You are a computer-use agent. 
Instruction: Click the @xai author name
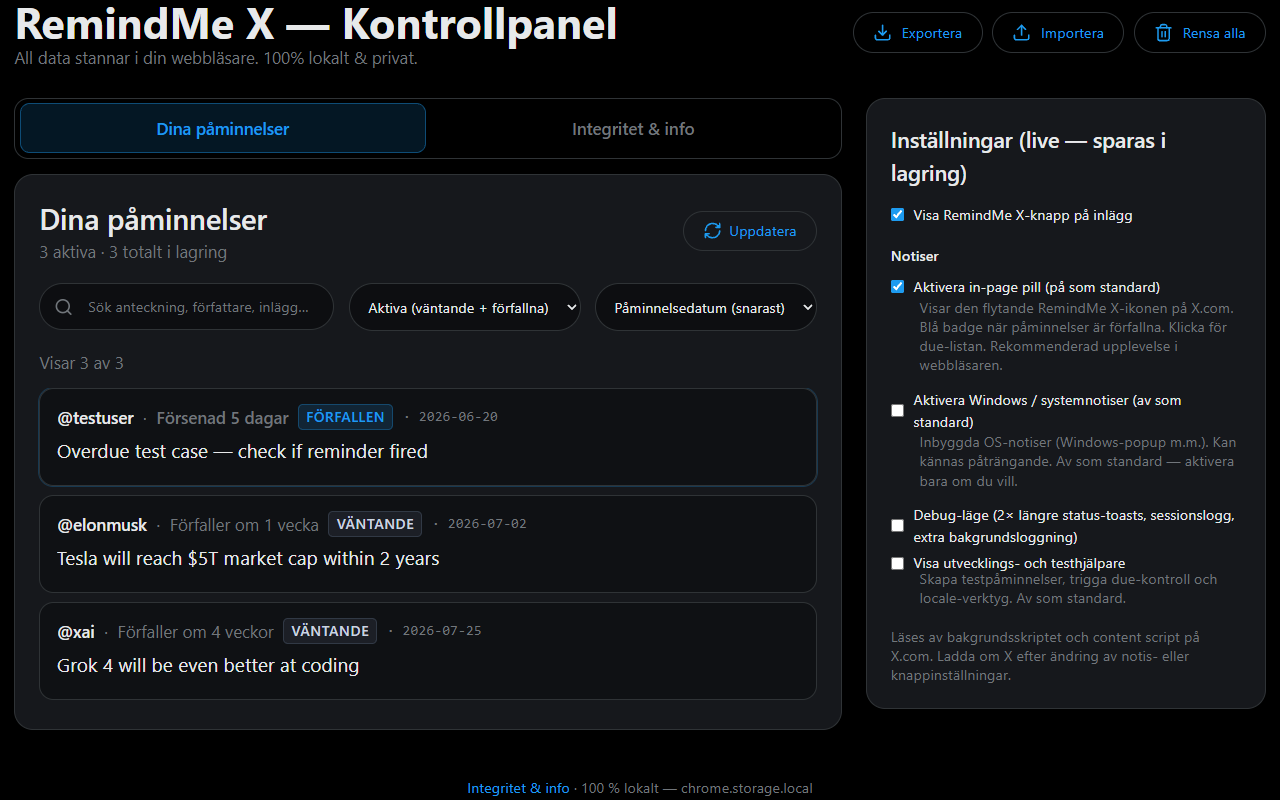76,632
